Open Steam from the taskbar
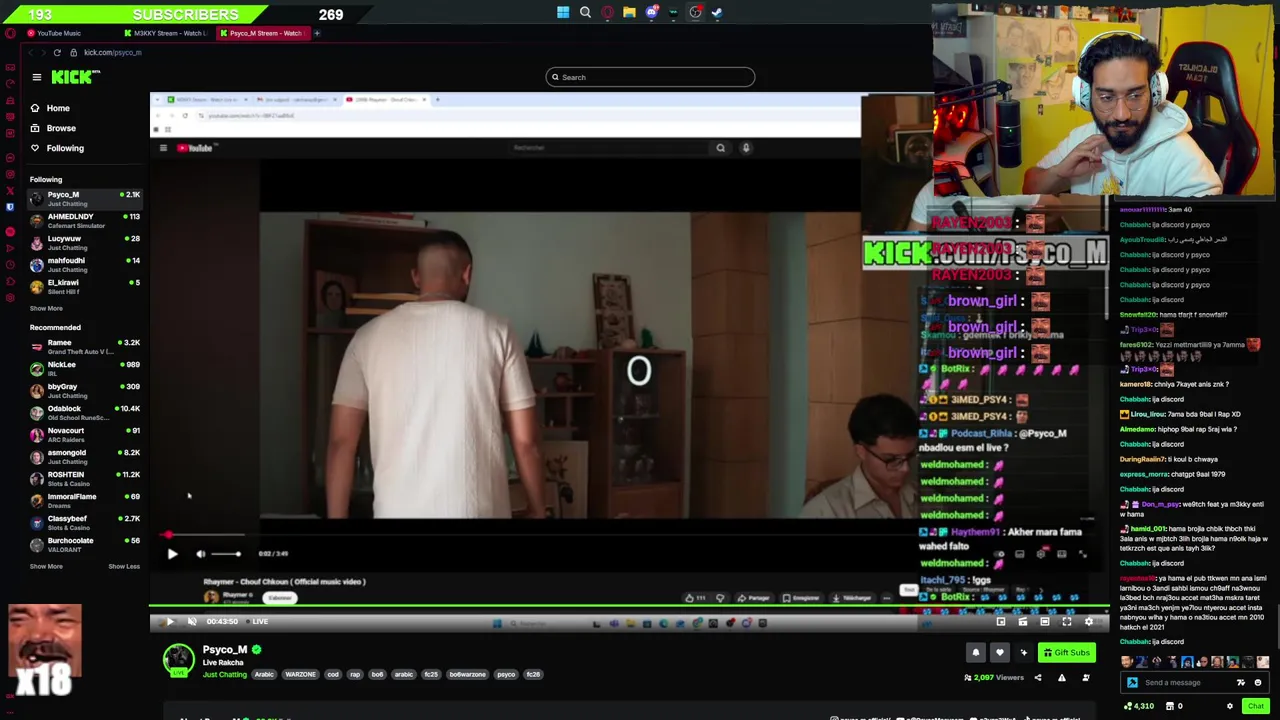Viewport: 1280px width, 720px height. click(717, 13)
